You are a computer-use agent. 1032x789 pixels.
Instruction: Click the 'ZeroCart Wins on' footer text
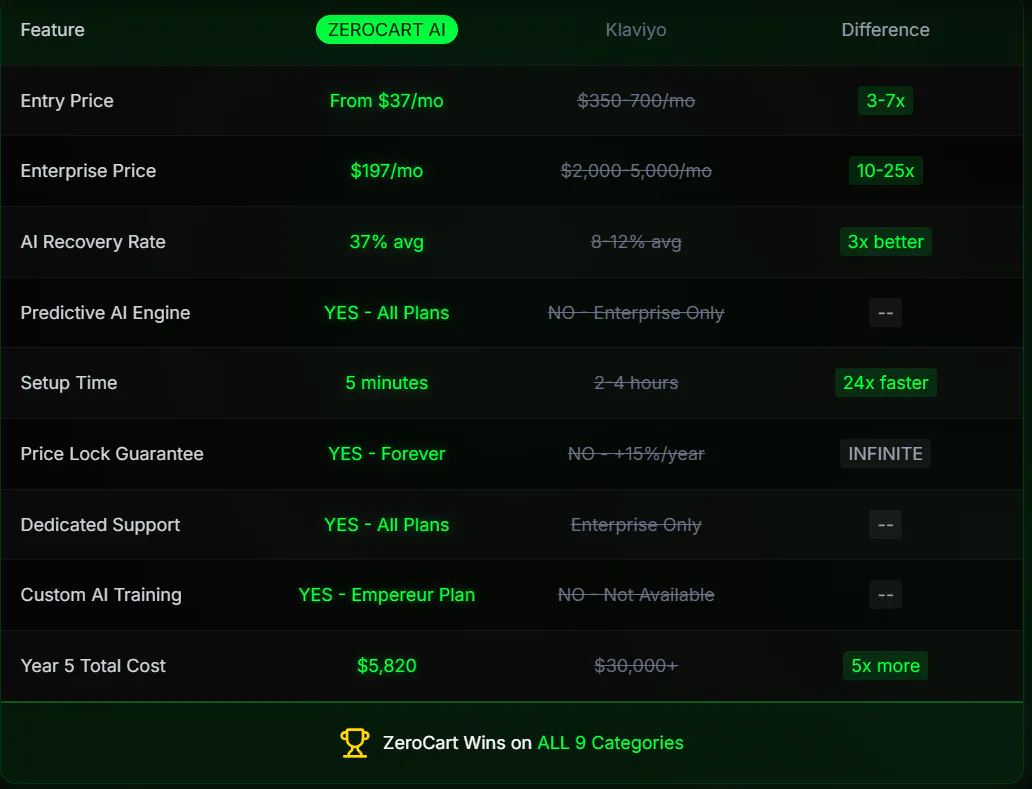tap(457, 743)
